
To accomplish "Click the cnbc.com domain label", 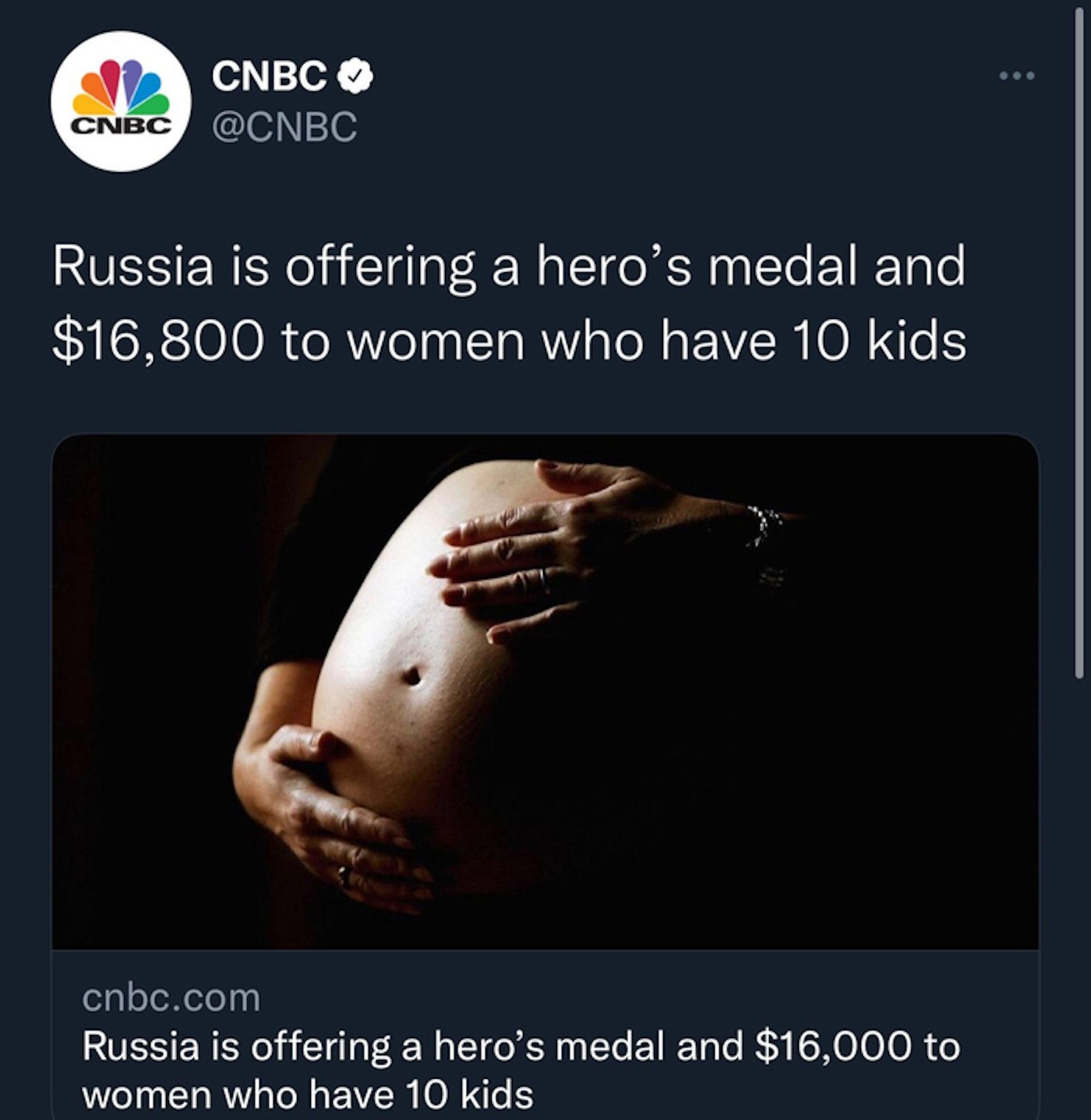I will pyautogui.click(x=171, y=998).
